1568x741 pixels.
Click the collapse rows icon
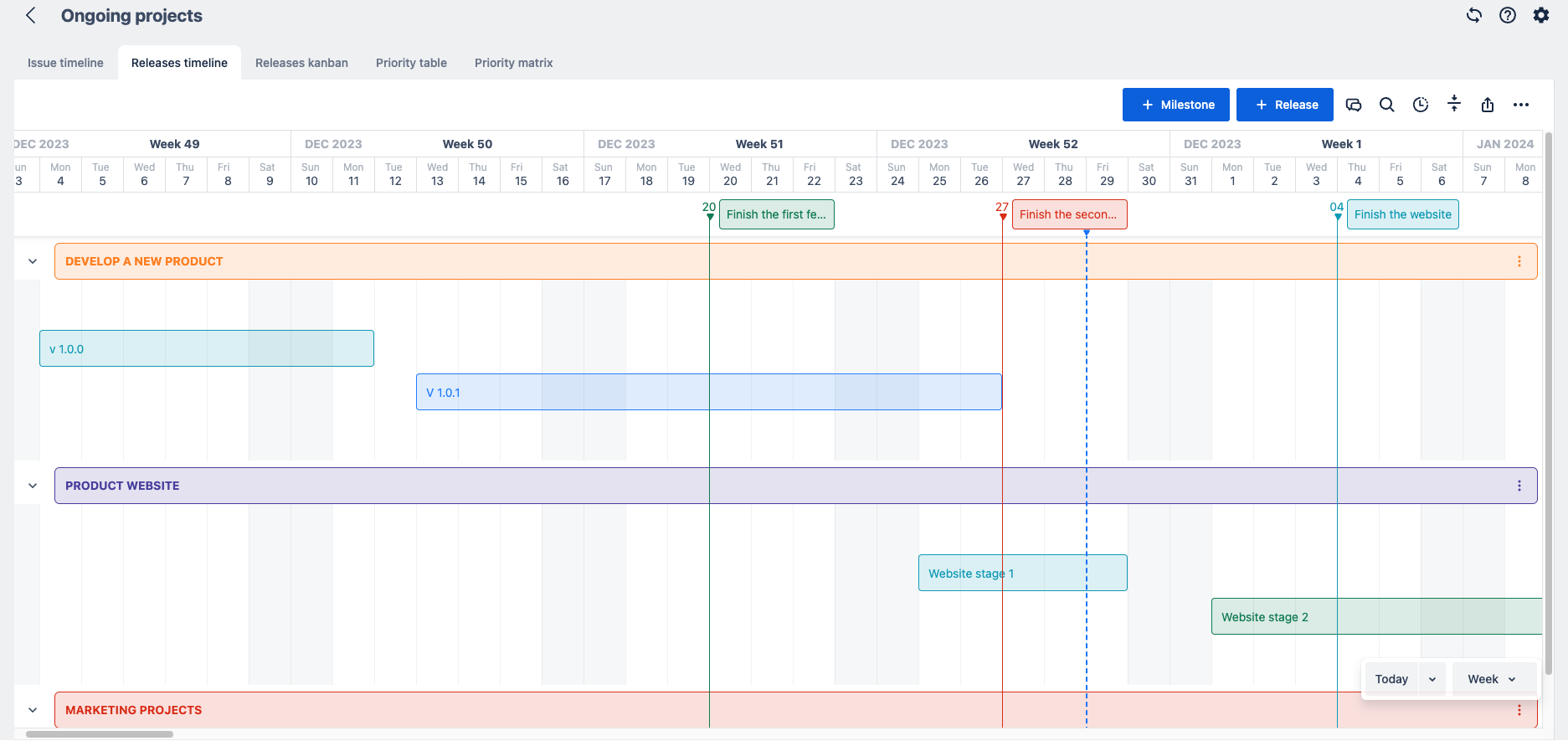click(x=1454, y=104)
